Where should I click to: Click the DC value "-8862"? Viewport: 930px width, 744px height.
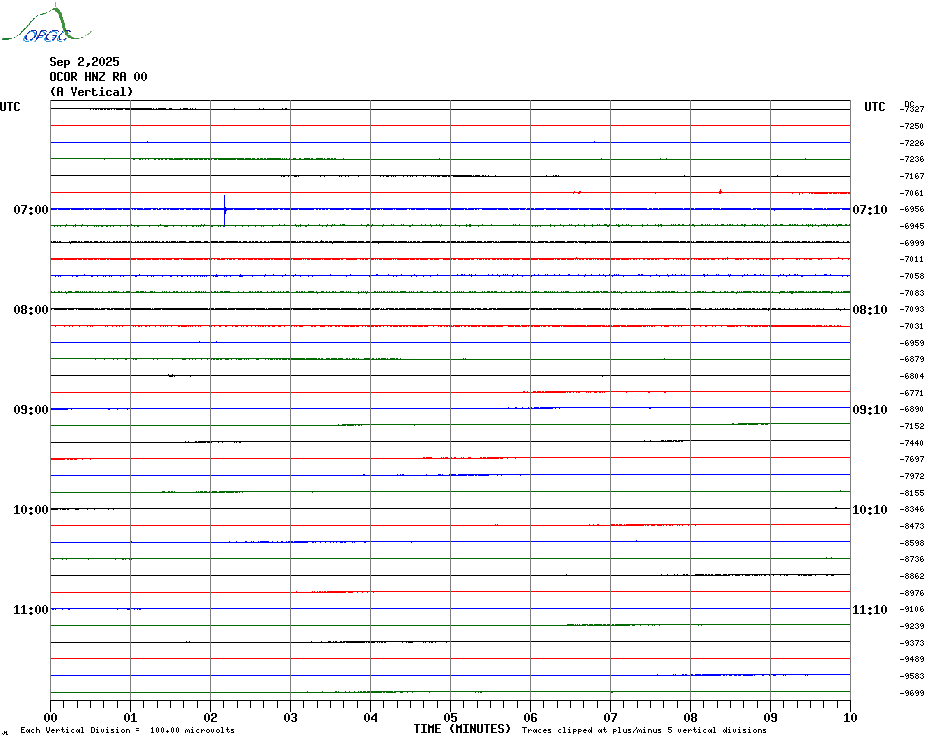pos(912,576)
